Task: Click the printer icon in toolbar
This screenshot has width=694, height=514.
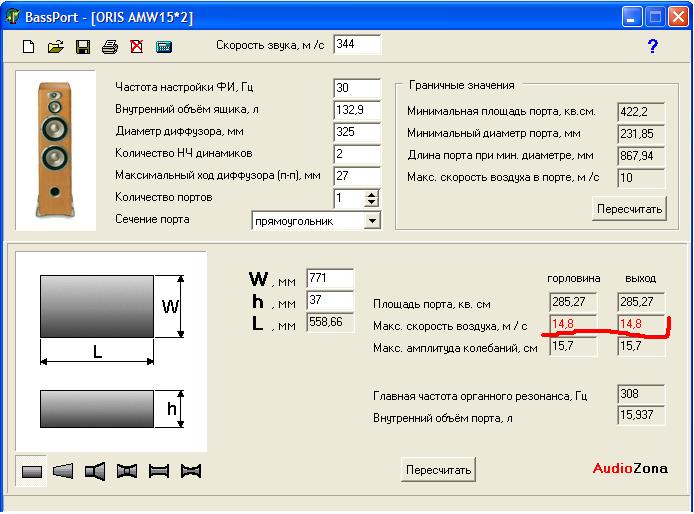Action: pyautogui.click(x=110, y=46)
